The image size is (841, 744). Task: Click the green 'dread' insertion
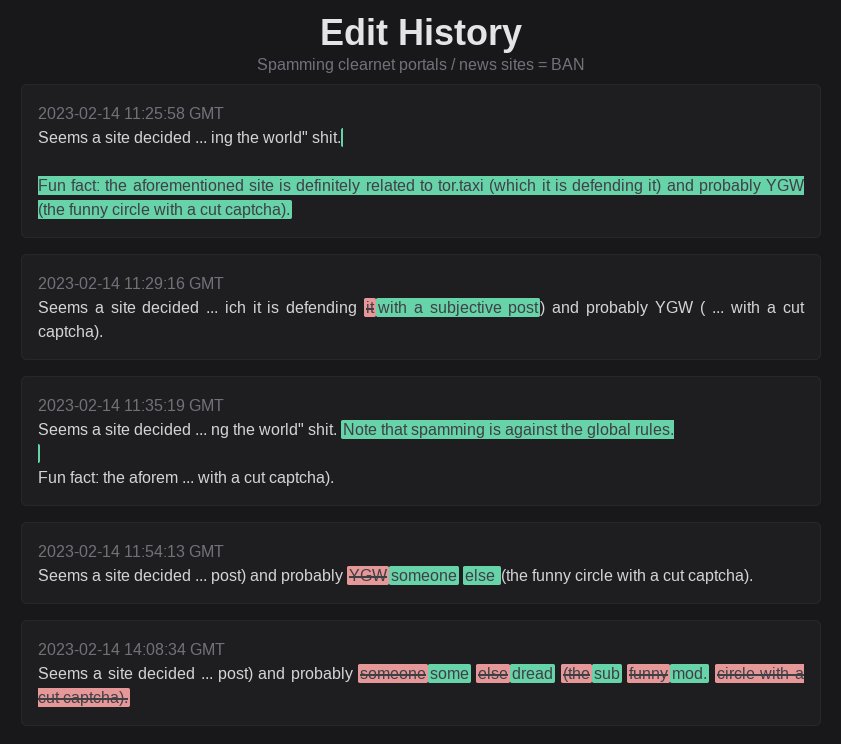pos(532,673)
